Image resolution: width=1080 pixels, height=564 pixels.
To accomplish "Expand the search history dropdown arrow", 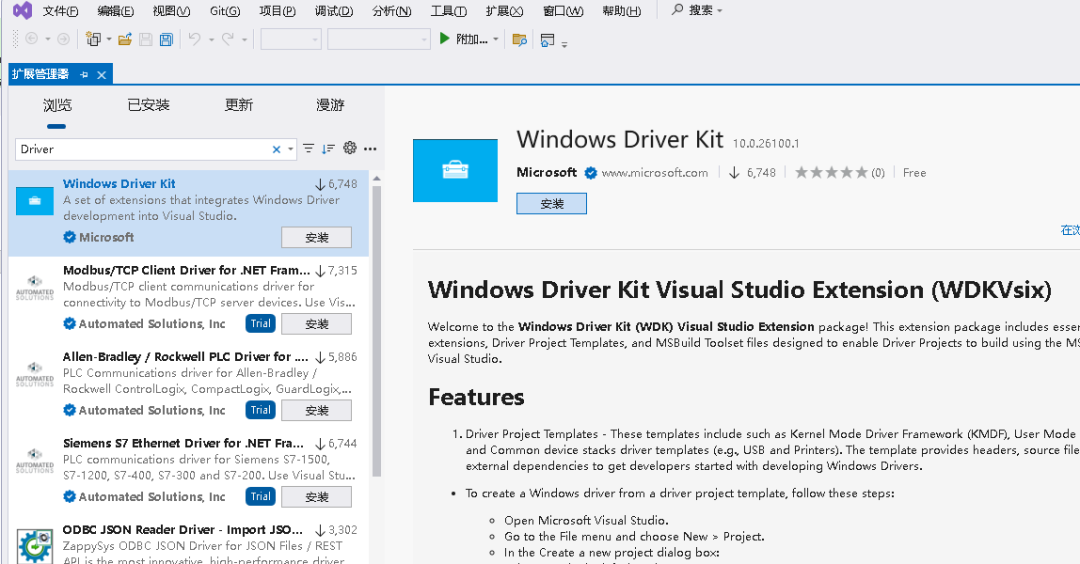I will tap(291, 149).
